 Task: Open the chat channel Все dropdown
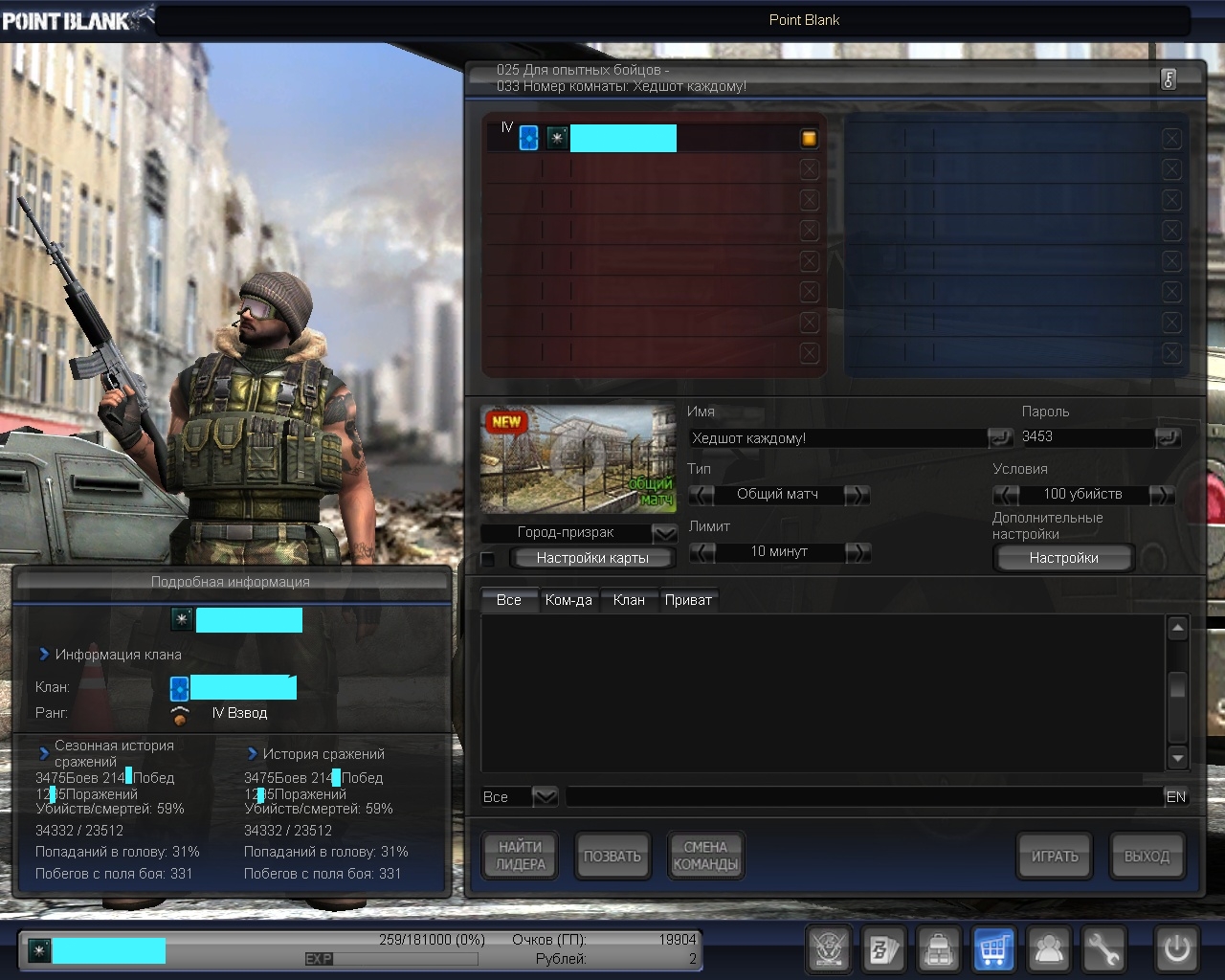tap(545, 796)
